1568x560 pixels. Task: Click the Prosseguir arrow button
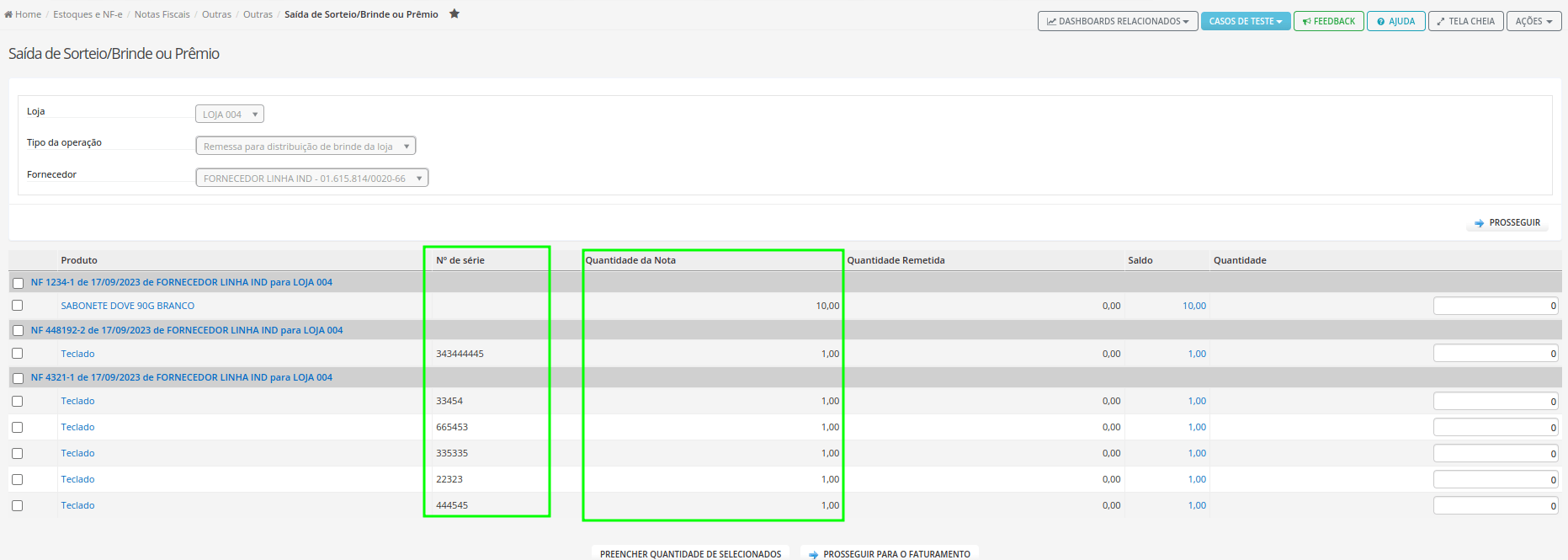[x=1507, y=222]
